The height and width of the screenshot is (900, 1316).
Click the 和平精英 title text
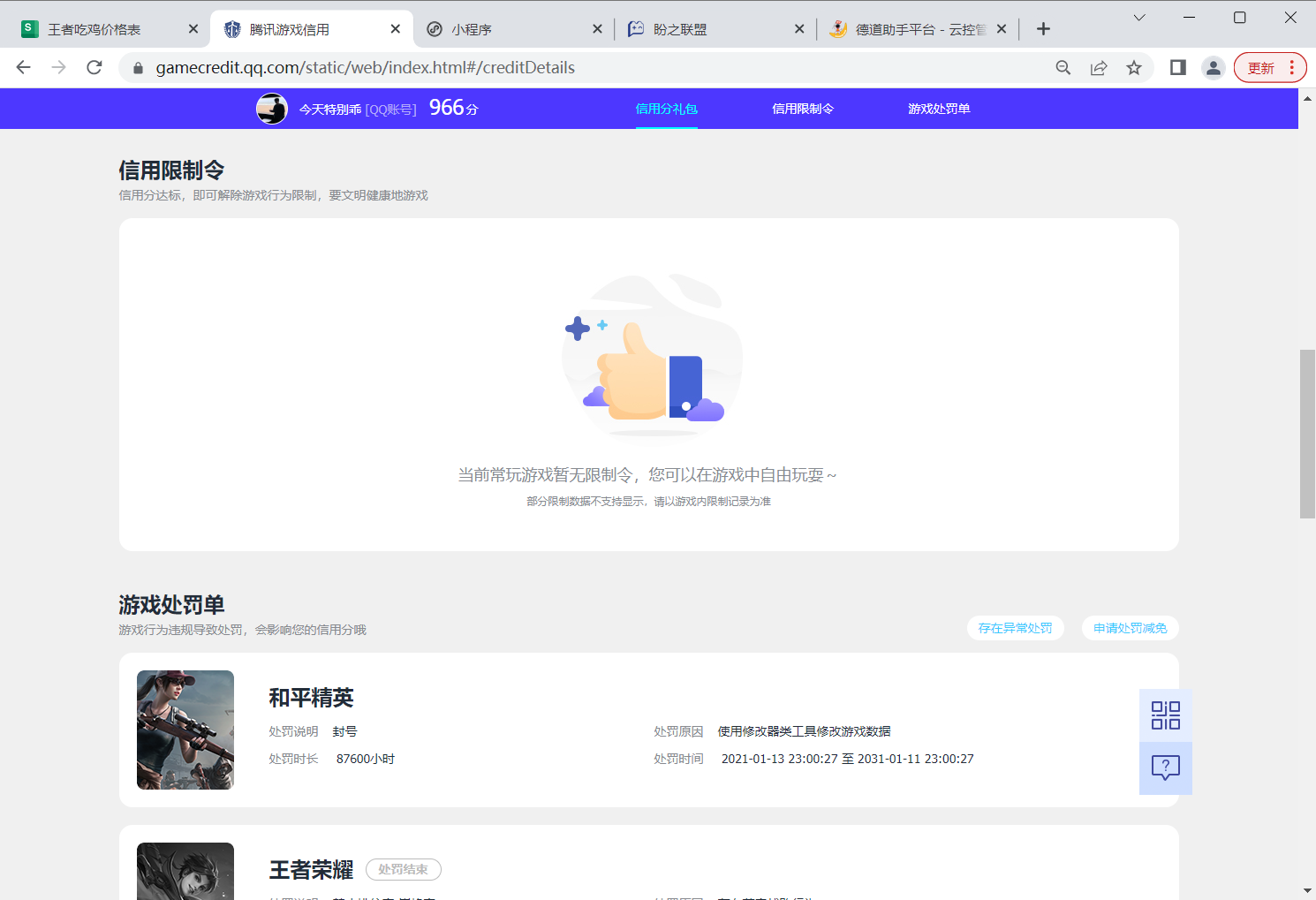[x=311, y=698]
